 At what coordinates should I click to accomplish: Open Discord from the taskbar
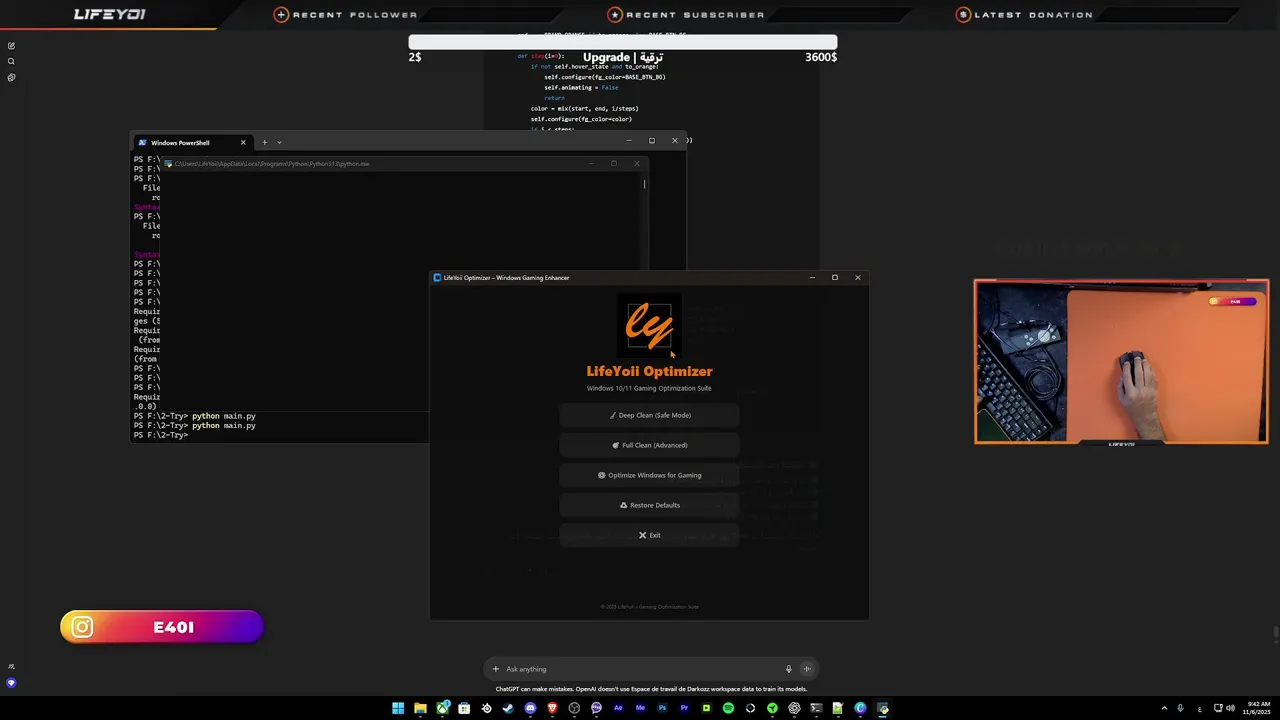(x=530, y=708)
